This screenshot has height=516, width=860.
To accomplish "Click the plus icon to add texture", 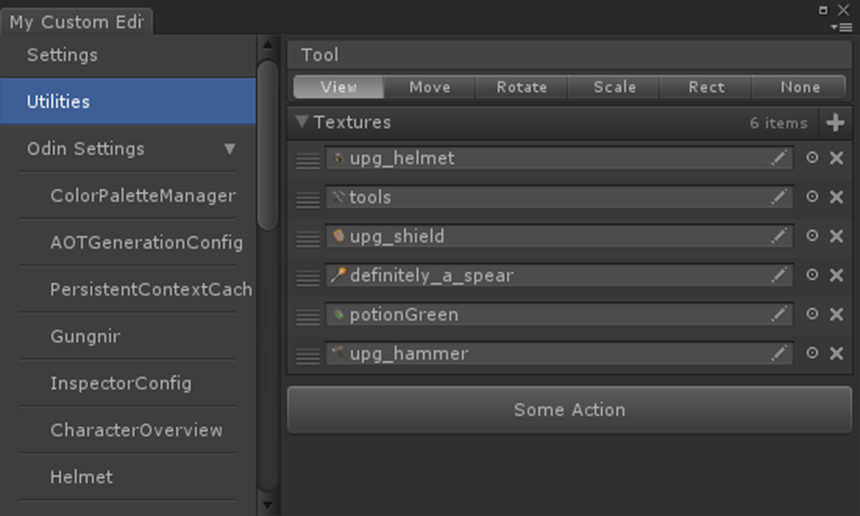I will (836, 123).
